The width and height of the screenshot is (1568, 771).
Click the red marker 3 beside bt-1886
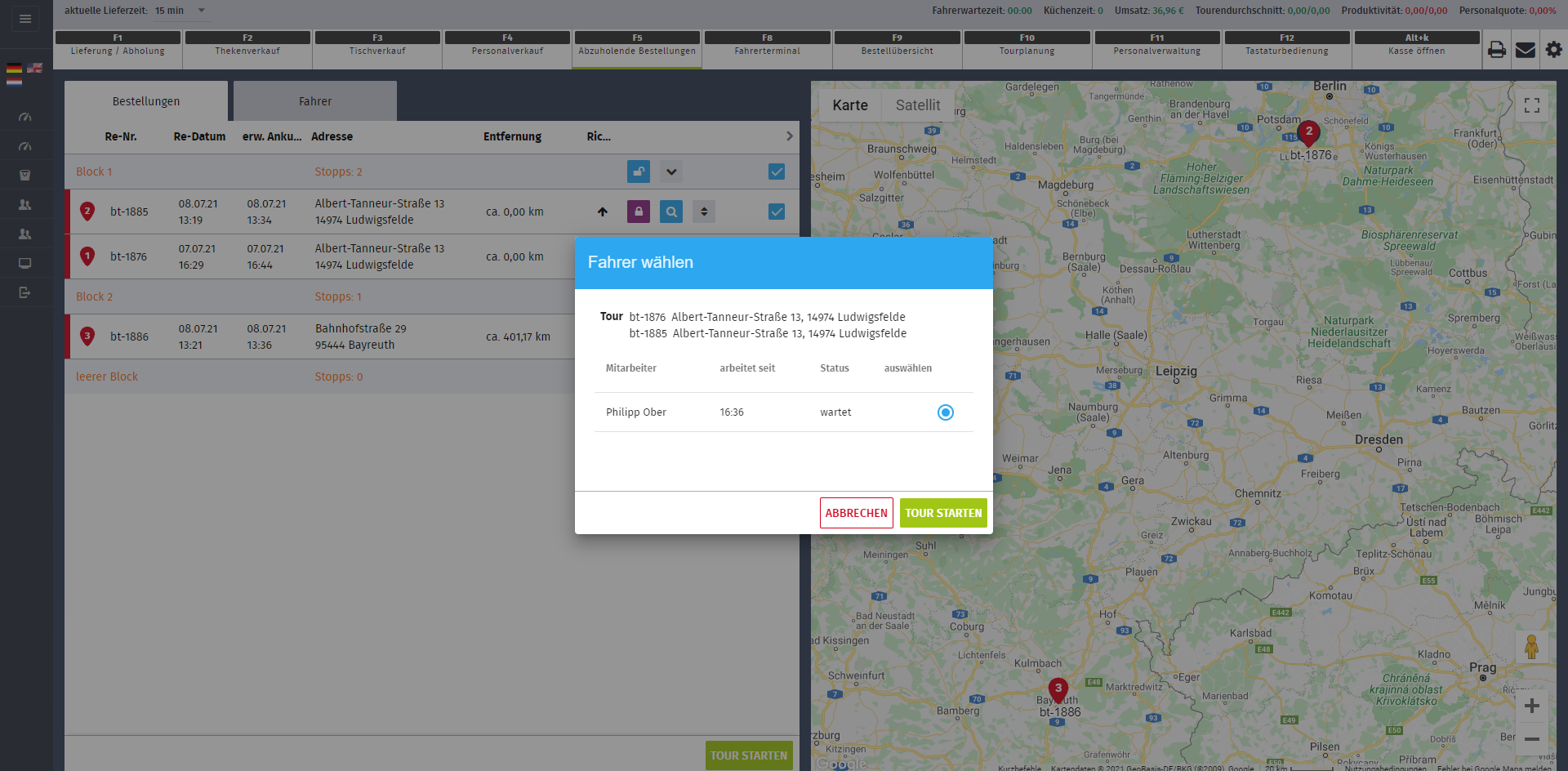coord(87,336)
